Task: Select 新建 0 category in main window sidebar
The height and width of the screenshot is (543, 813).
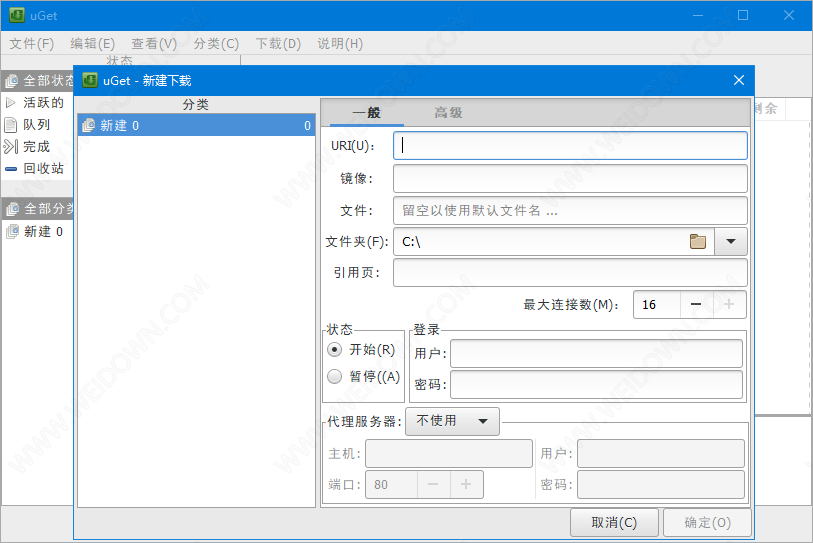Action: point(37,231)
